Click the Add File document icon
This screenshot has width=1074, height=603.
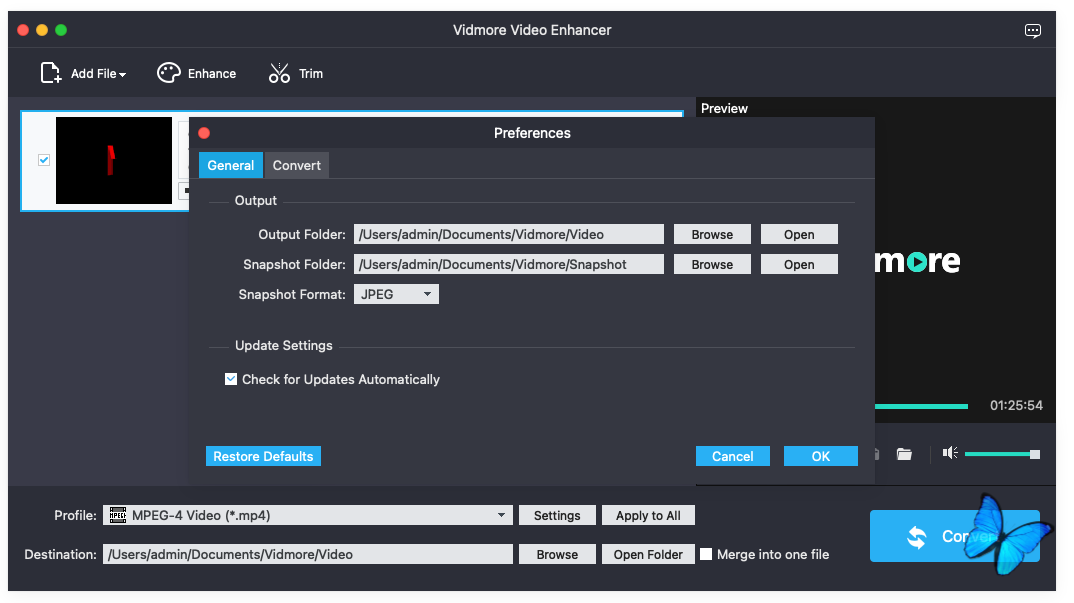(x=51, y=73)
